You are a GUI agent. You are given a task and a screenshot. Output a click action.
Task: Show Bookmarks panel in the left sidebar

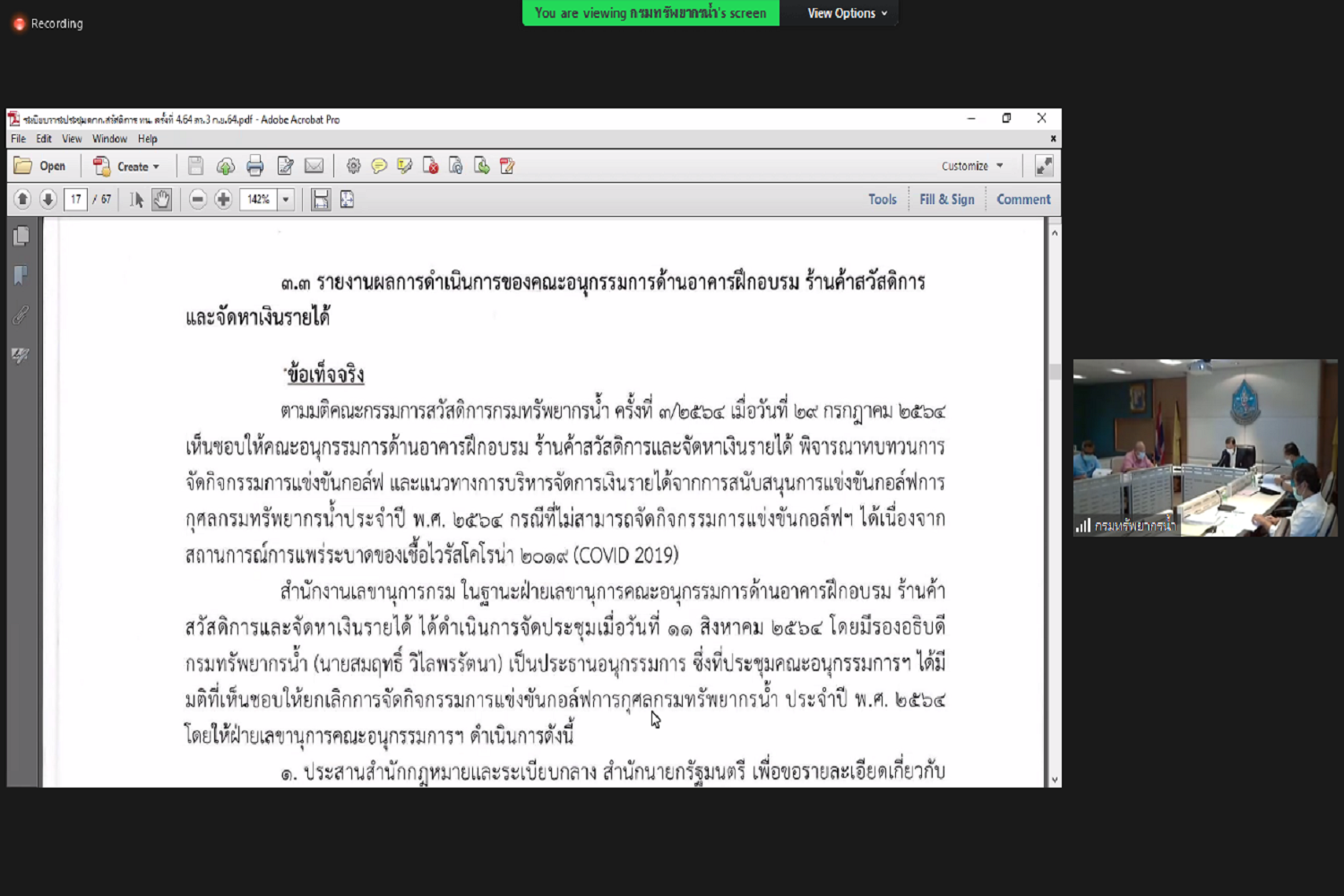coord(21,275)
